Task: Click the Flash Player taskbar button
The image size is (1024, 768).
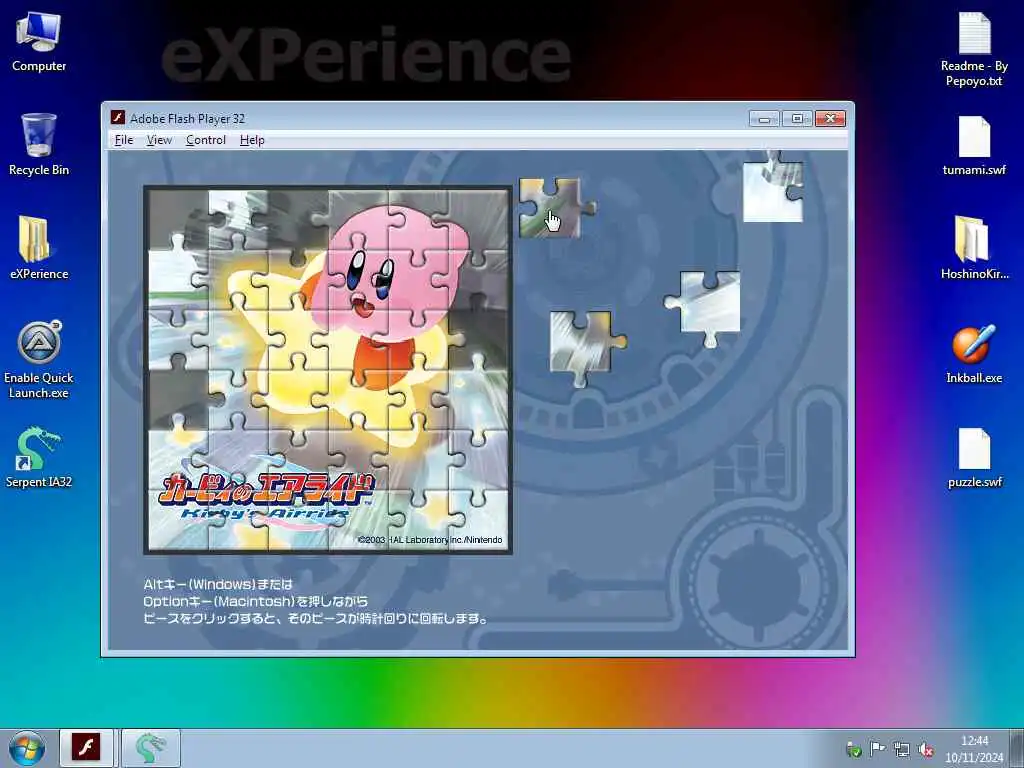Action: (86, 748)
